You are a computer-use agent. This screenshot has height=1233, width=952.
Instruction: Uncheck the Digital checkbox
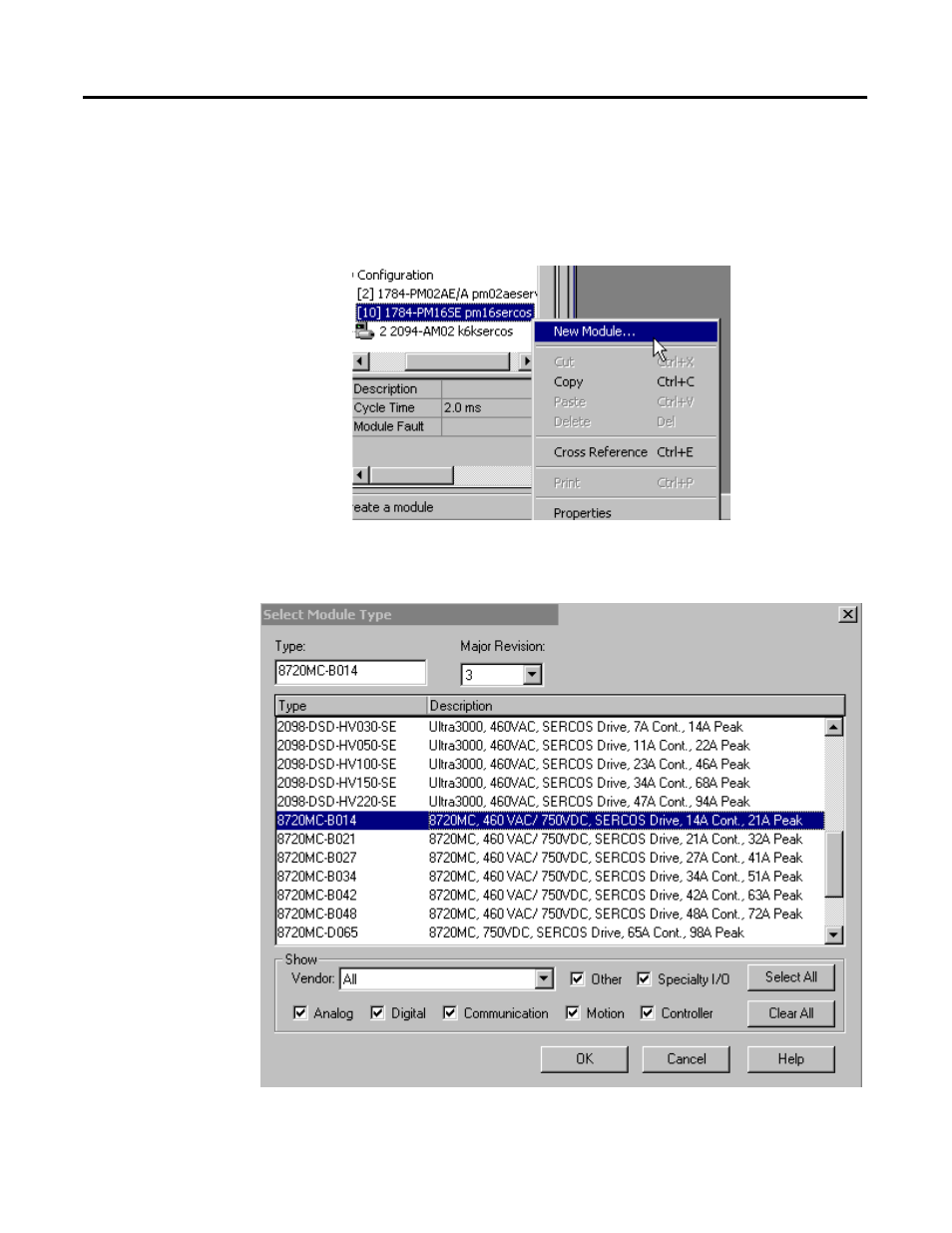[377, 1013]
